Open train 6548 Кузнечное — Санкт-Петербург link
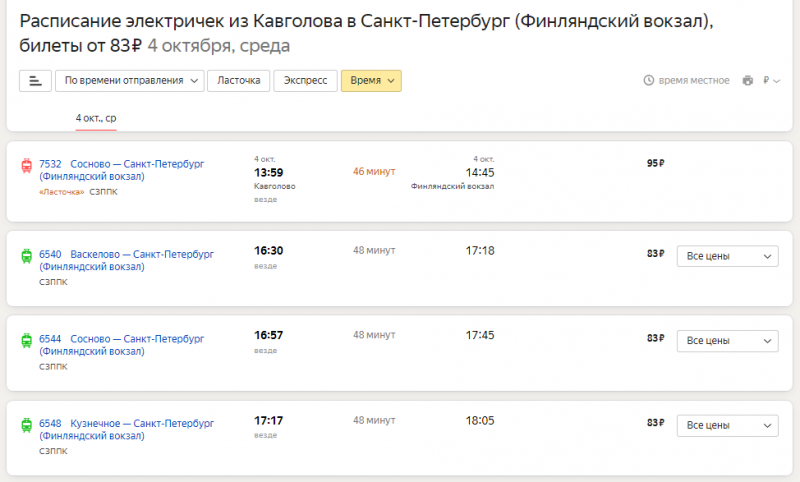Image resolution: width=800 pixels, height=482 pixels. tap(142, 423)
